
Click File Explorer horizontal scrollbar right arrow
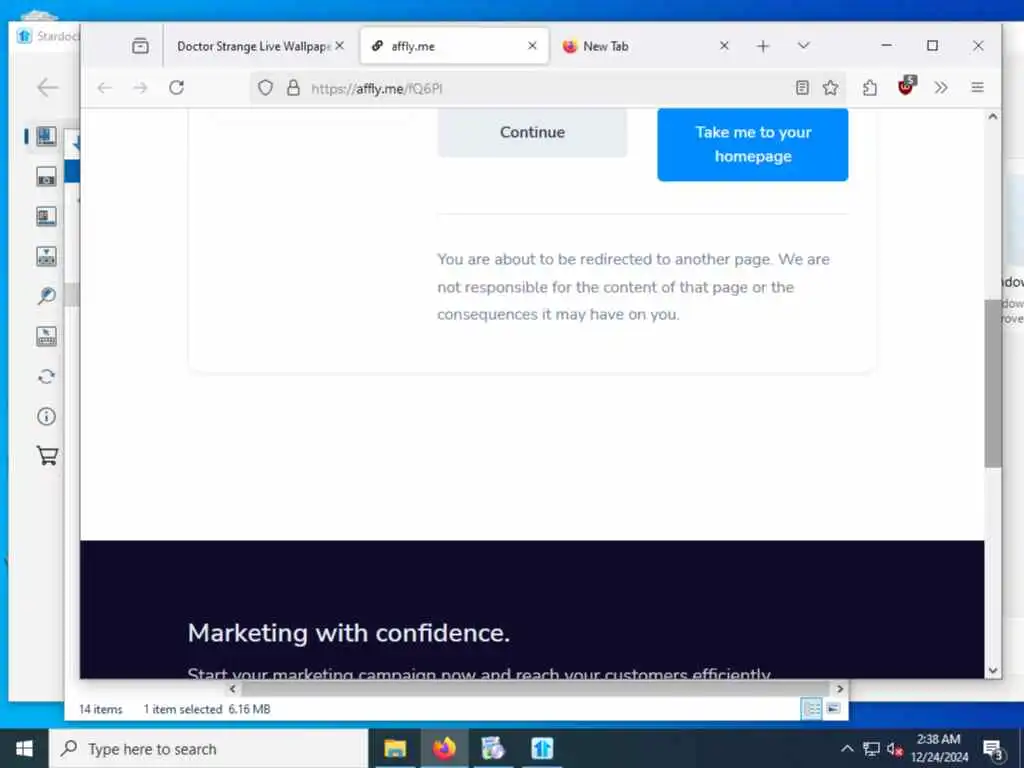click(x=840, y=688)
